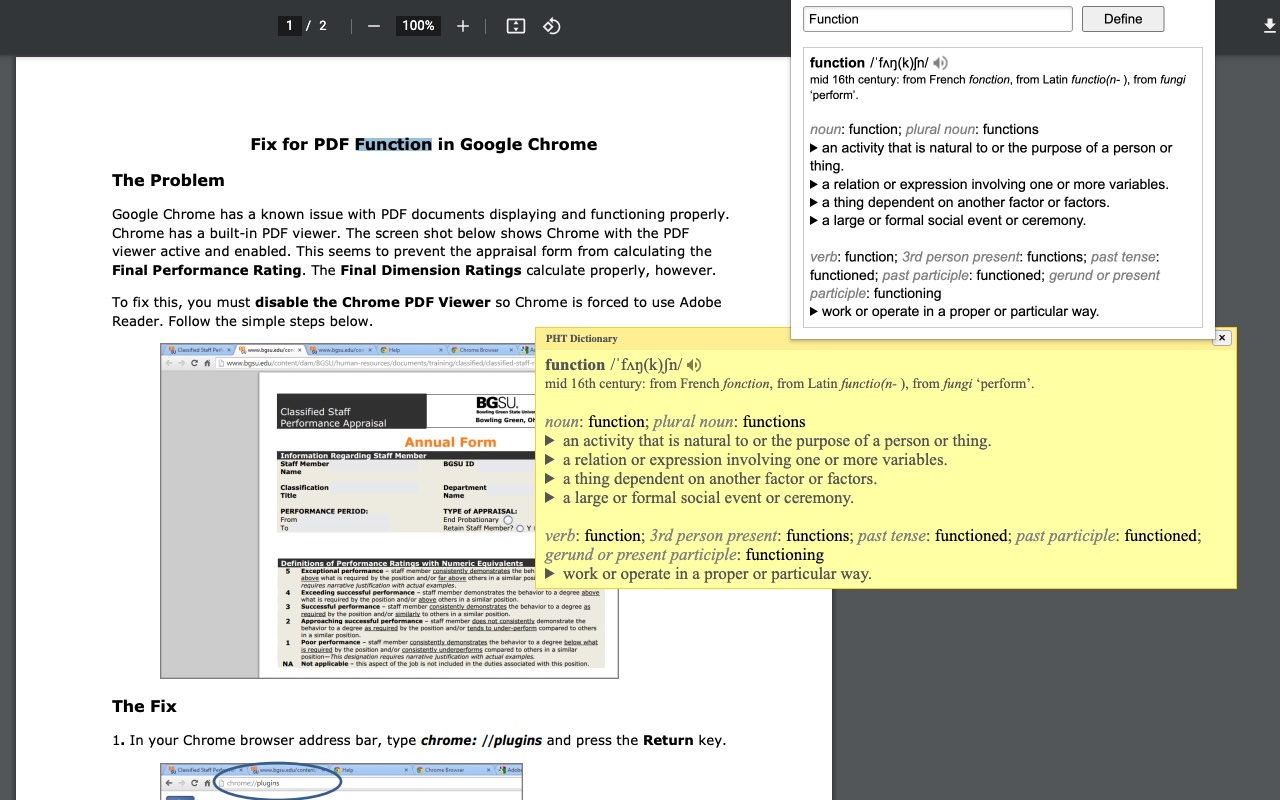
Task: Click the bold 'Return' key text
Action: click(668, 740)
